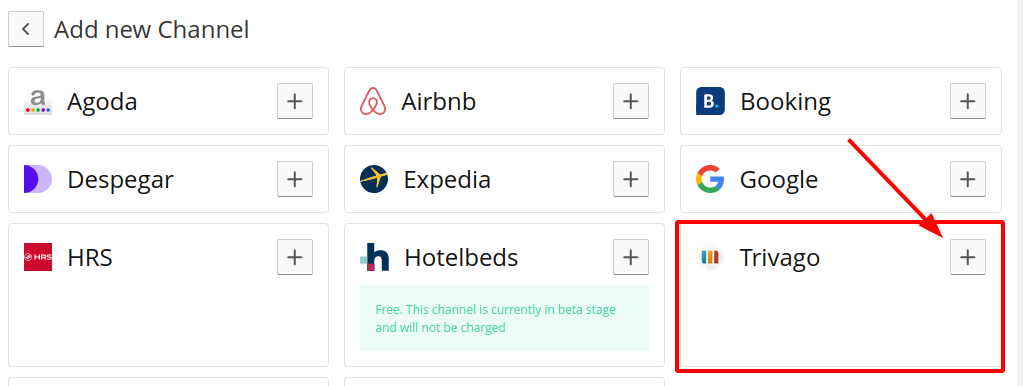Add the Hotelbeds channel with plus button
The width and height of the screenshot is (1023, 386).
click(630, 257)
